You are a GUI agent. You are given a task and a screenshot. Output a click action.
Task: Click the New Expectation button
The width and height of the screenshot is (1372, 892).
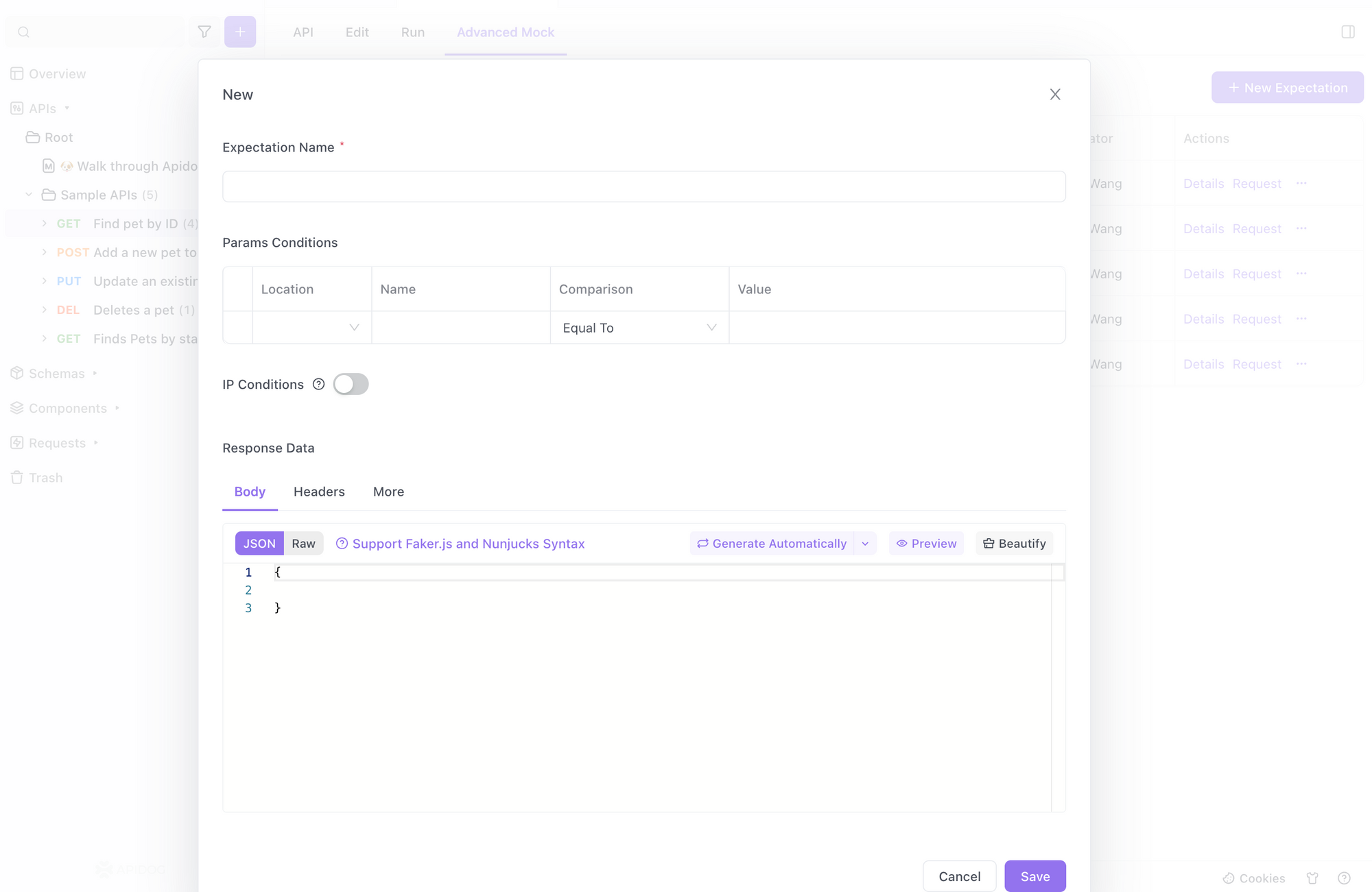tap(1287, 88)
